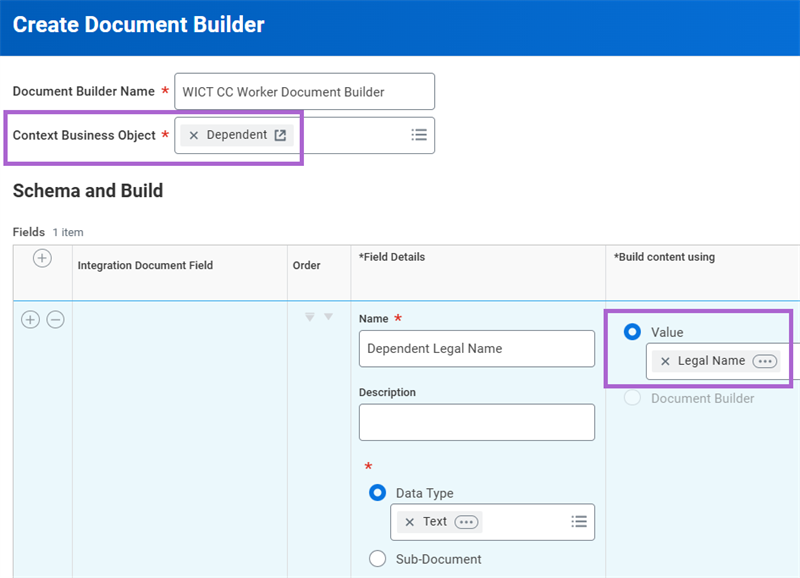This screenshot has height=578, width=800.
Task: Open the Context Business Object prompt list
Action: click(x=419, y=135)
